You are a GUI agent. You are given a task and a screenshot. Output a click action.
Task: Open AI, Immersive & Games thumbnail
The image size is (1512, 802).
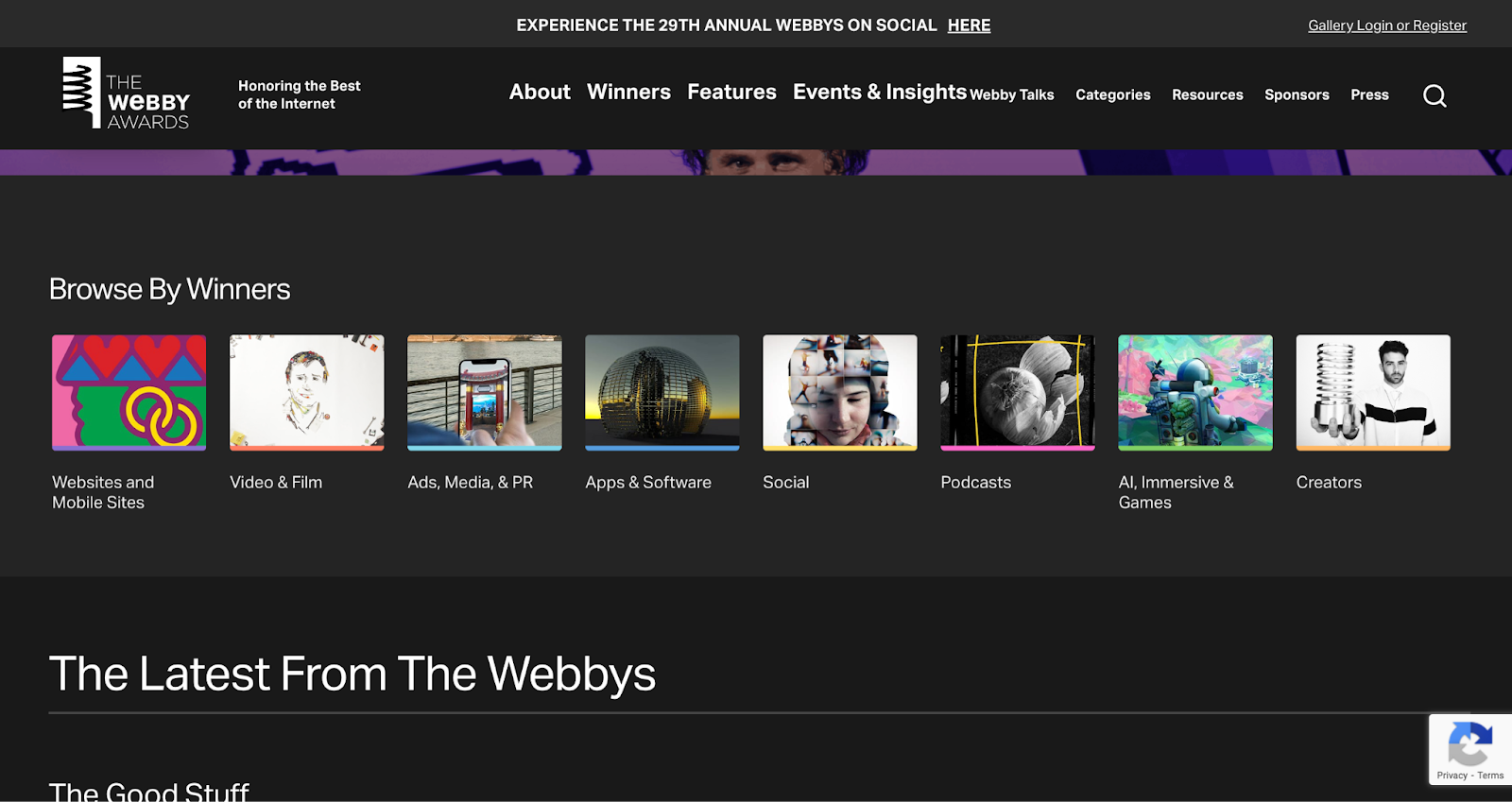pos(1195,392)
